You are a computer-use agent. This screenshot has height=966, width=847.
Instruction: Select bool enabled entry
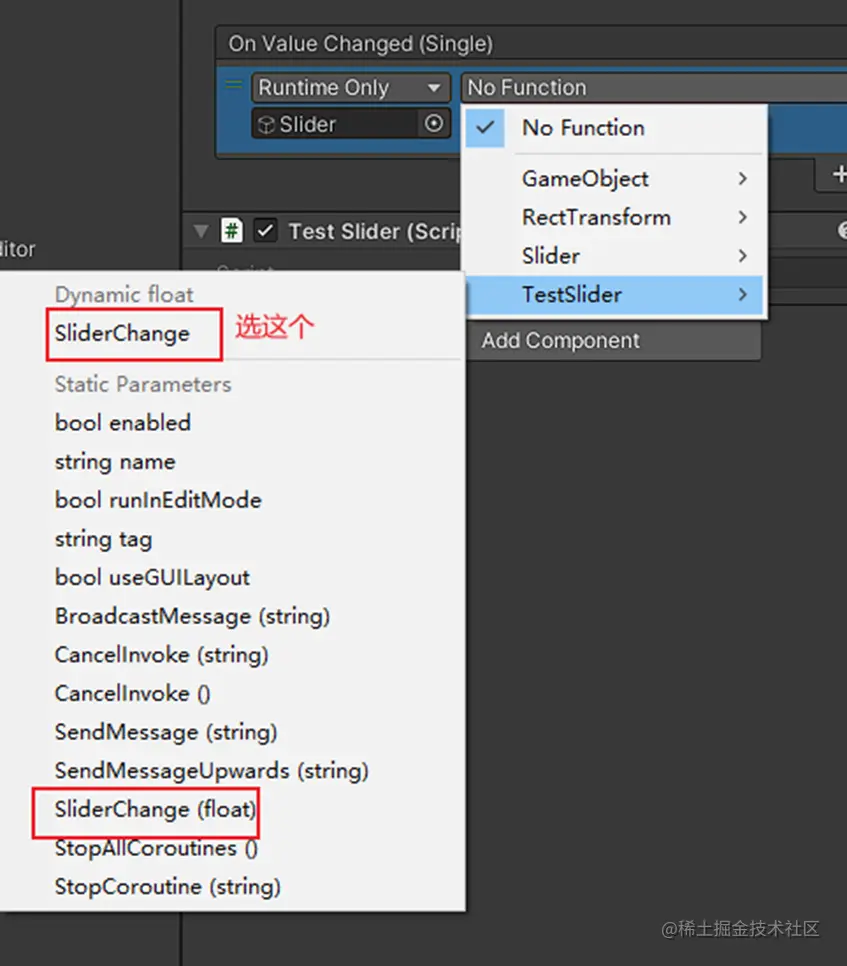pos(123,423)
